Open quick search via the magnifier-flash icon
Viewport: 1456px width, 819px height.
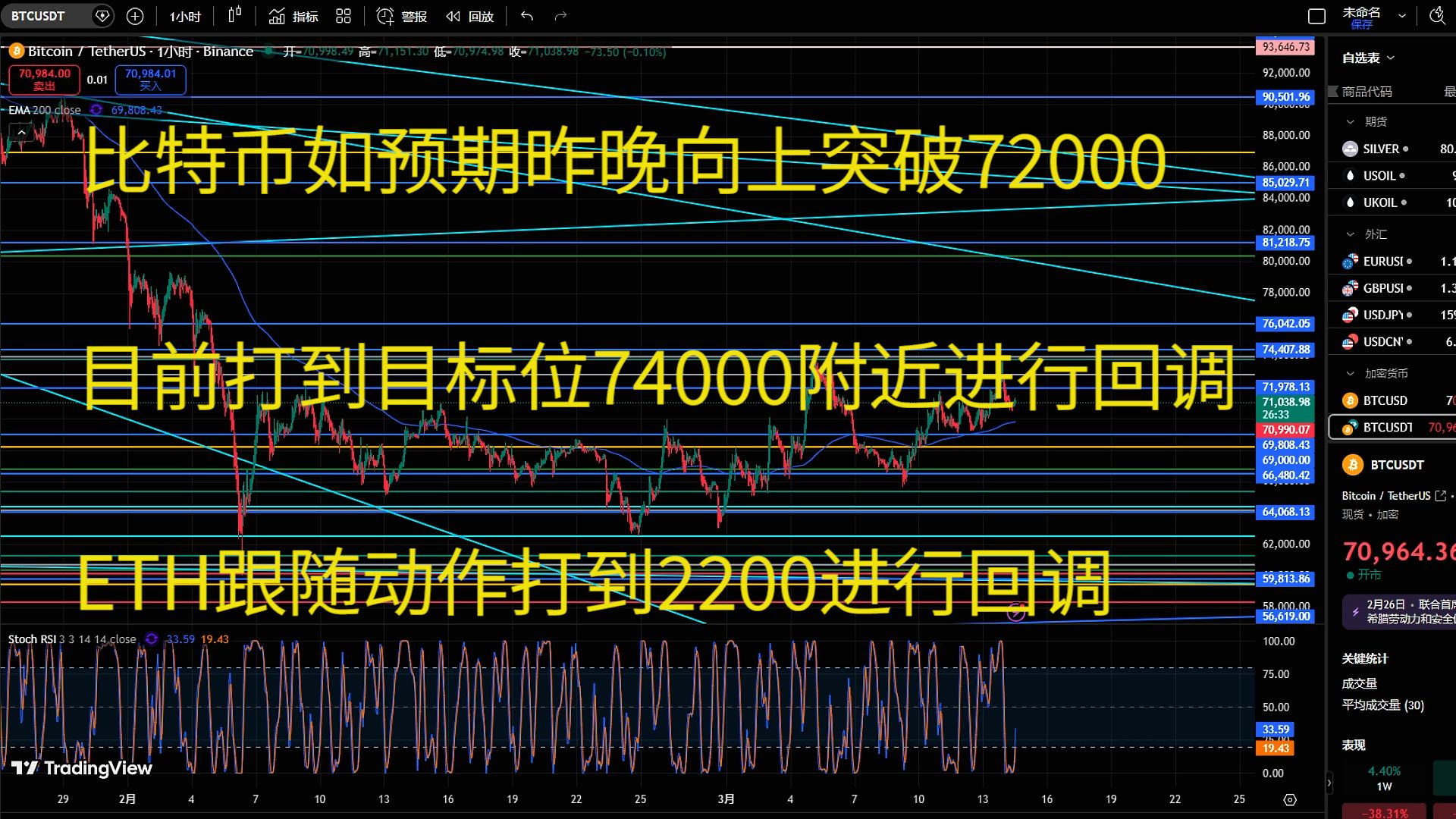1437,15
